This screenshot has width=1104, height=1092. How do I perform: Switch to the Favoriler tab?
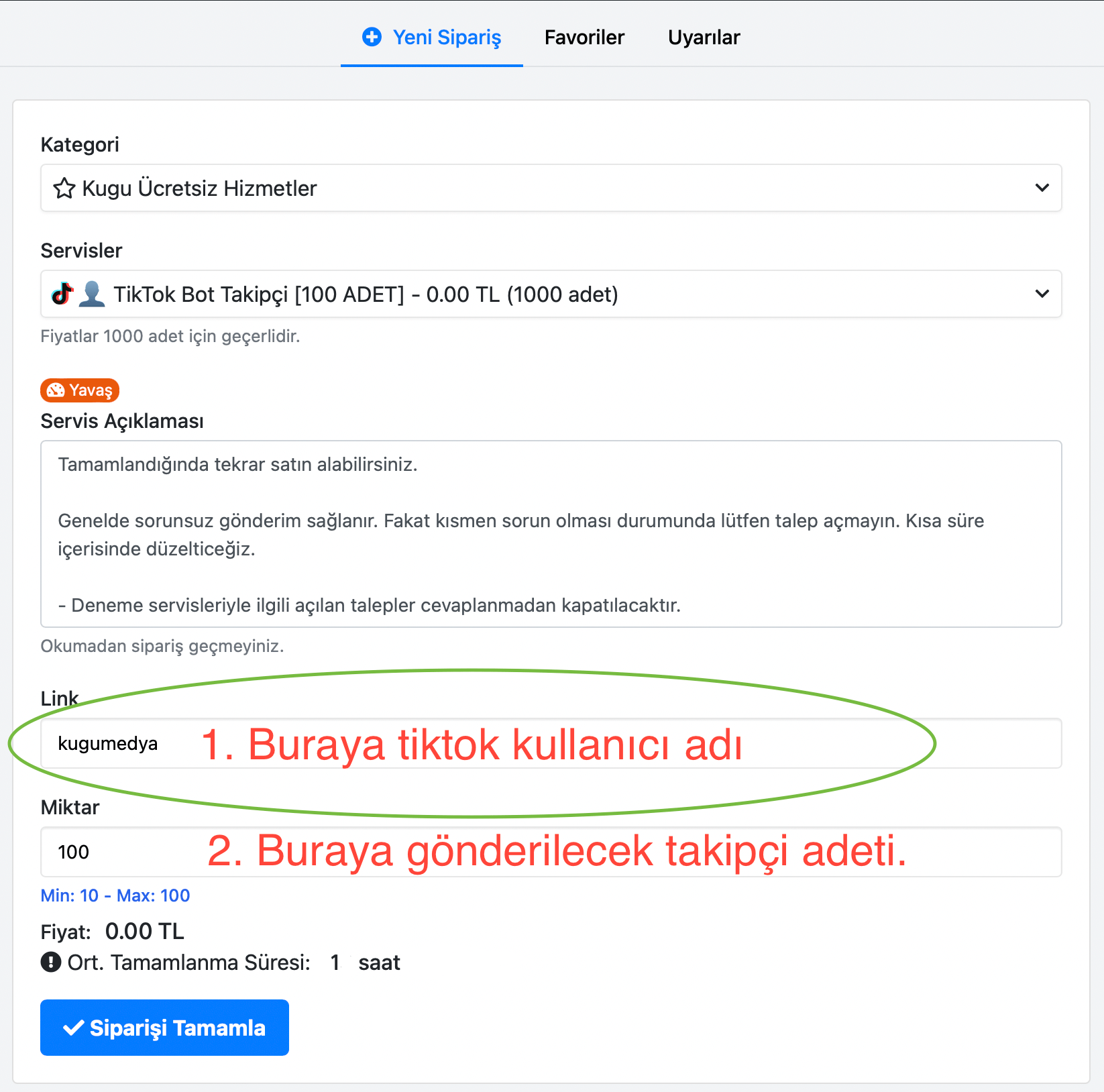pos(584,37)
